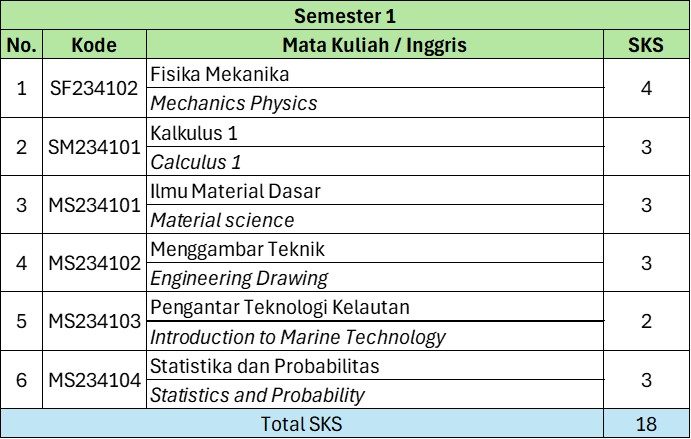Select the Fisika Mekanika cell
691x439 pixels.
point(219,74)
